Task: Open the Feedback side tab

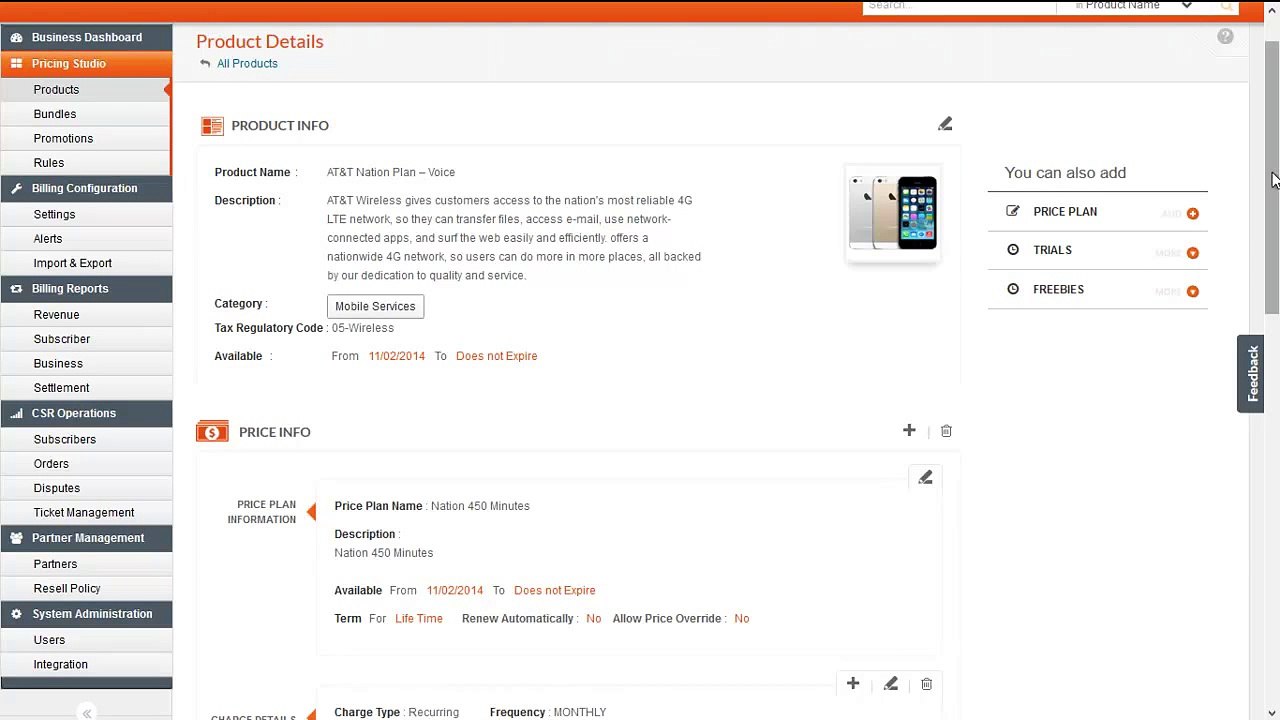Action: coord(1251,373)
